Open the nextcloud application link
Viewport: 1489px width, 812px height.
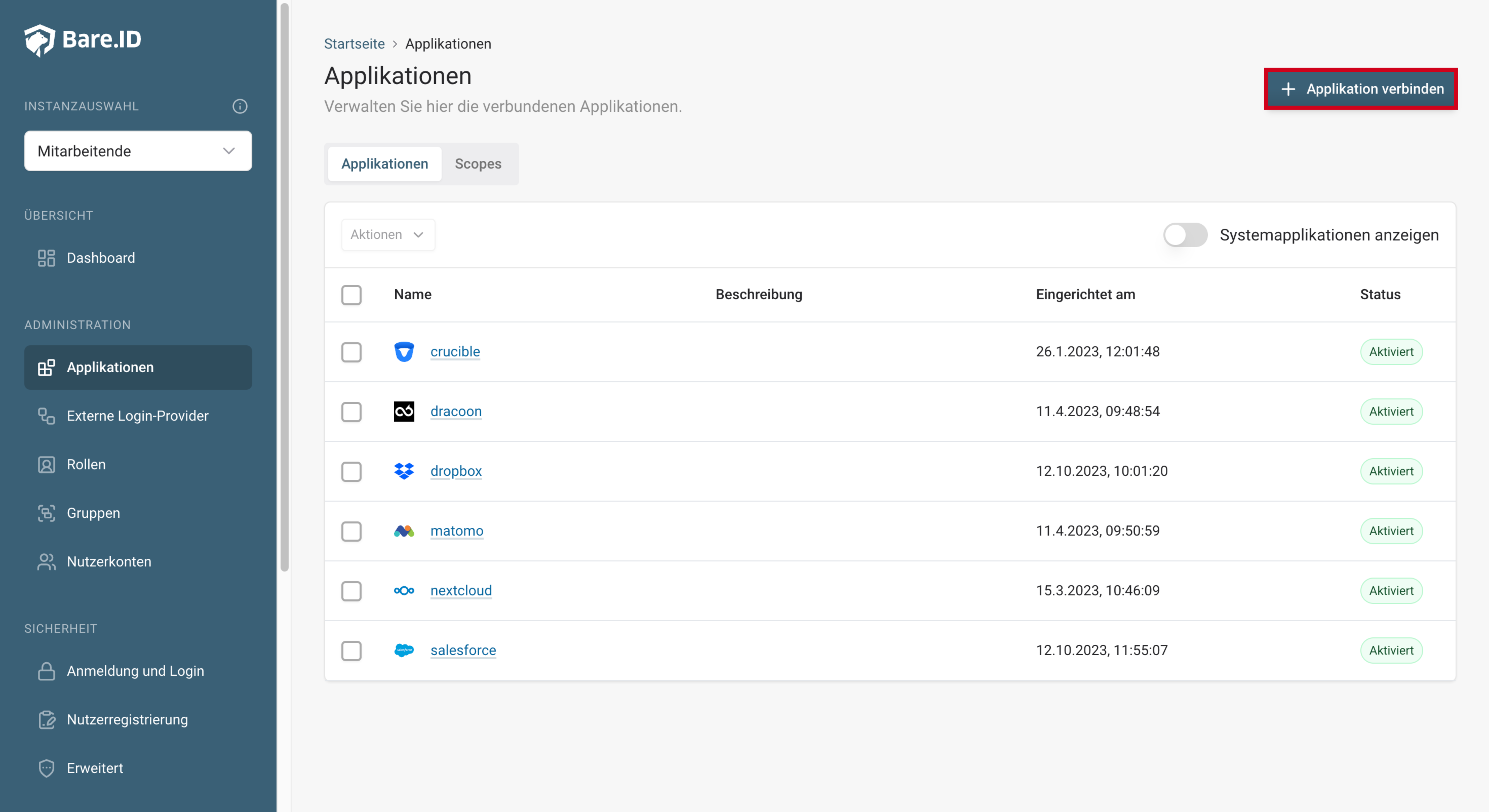tap(461, 591)
